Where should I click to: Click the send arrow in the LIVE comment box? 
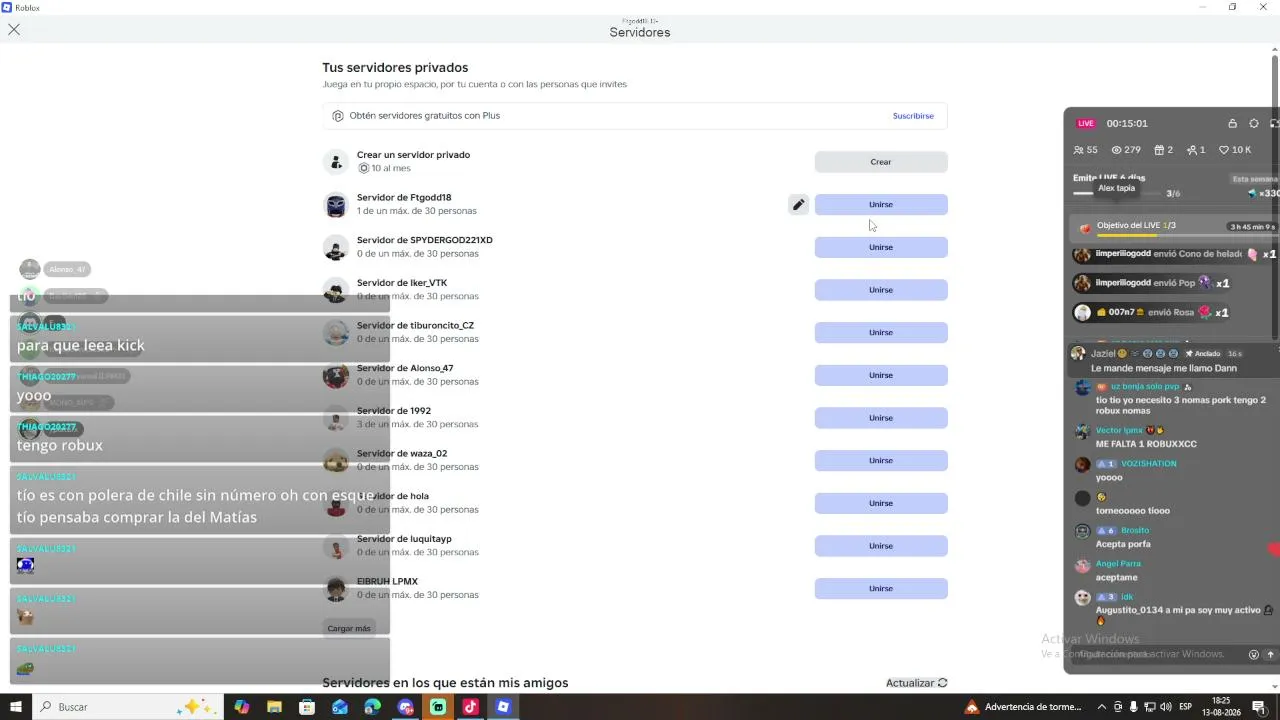[x=1271, y=655]
